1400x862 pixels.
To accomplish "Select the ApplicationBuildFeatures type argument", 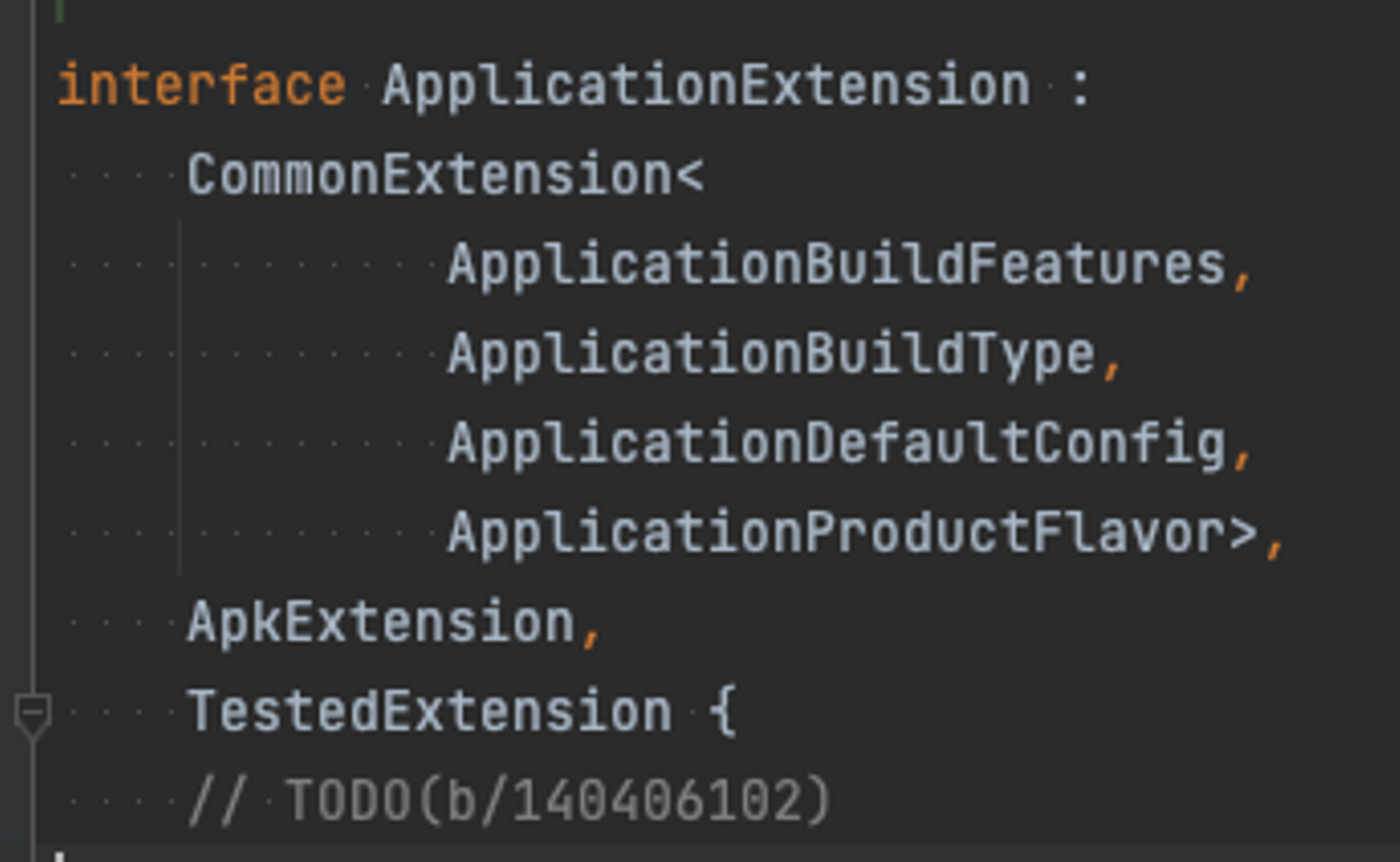I will click(x=836, y=264).
